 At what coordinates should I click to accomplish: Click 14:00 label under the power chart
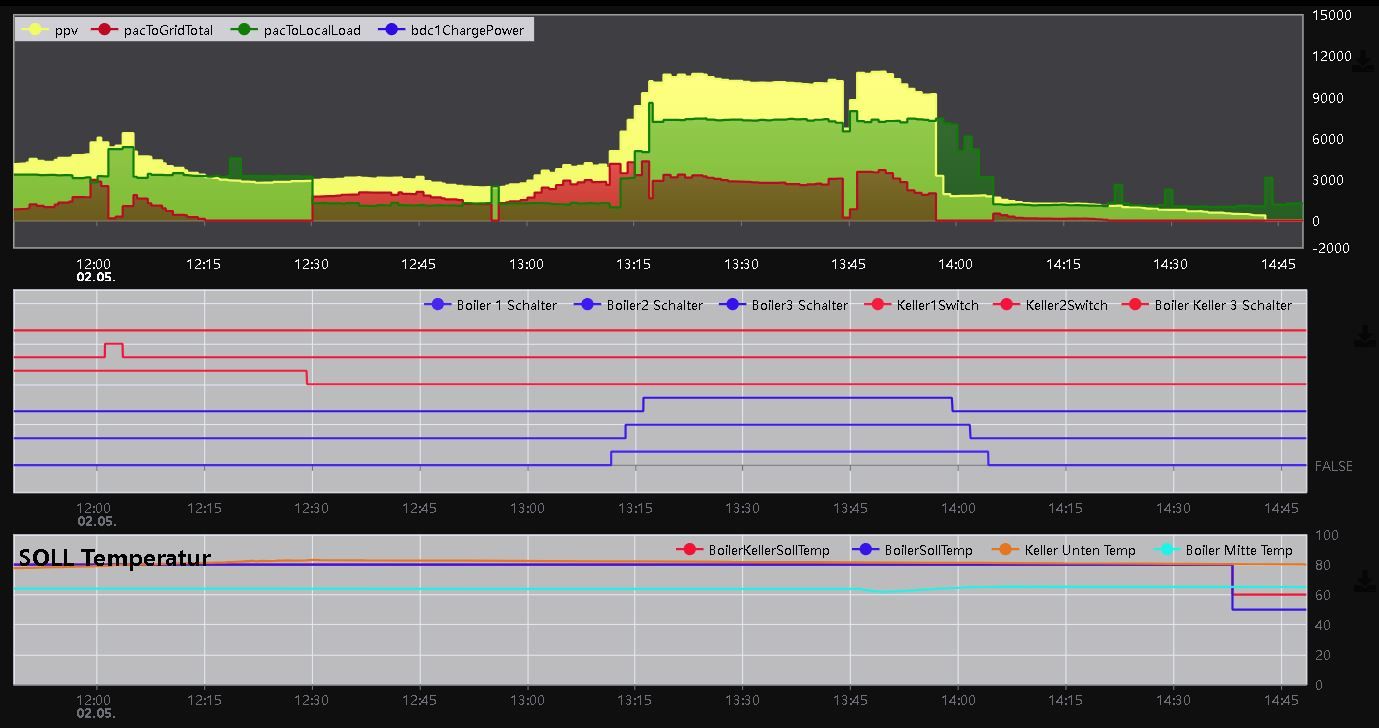tap(956, 264)
